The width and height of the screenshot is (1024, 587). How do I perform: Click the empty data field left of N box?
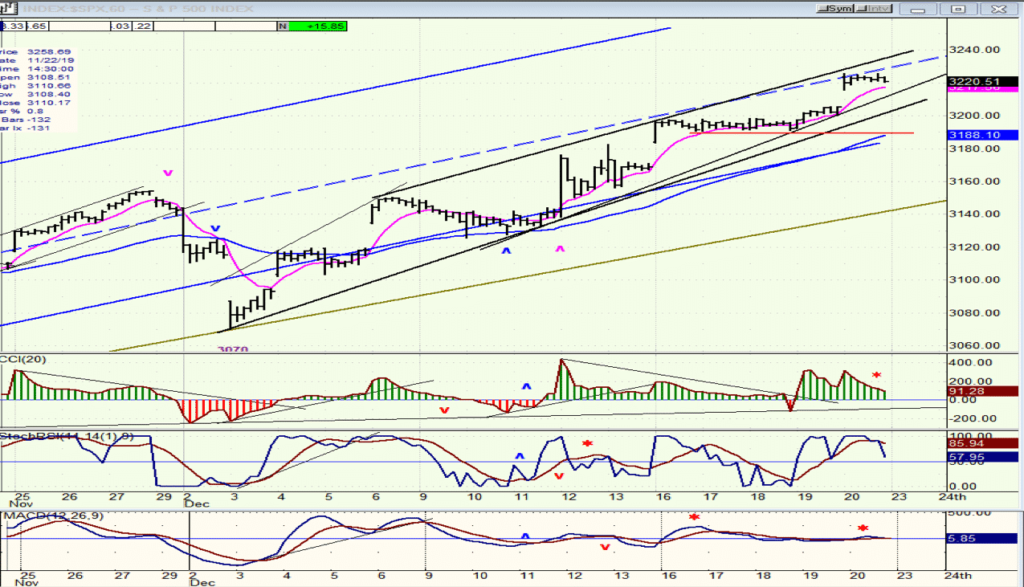[246, 26]
